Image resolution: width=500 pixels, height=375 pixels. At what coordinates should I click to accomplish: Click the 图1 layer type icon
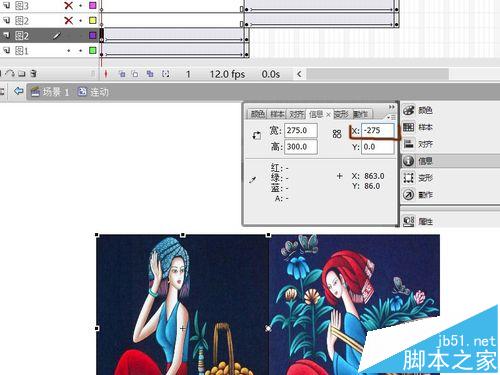click(x=7, y=50)
